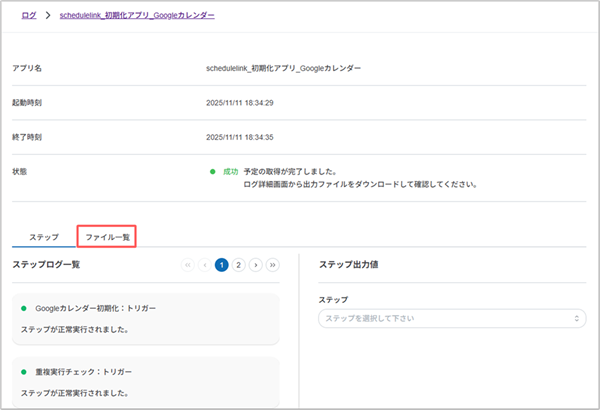Open the ログ breadcrumb link

click(x=29, y=16)
